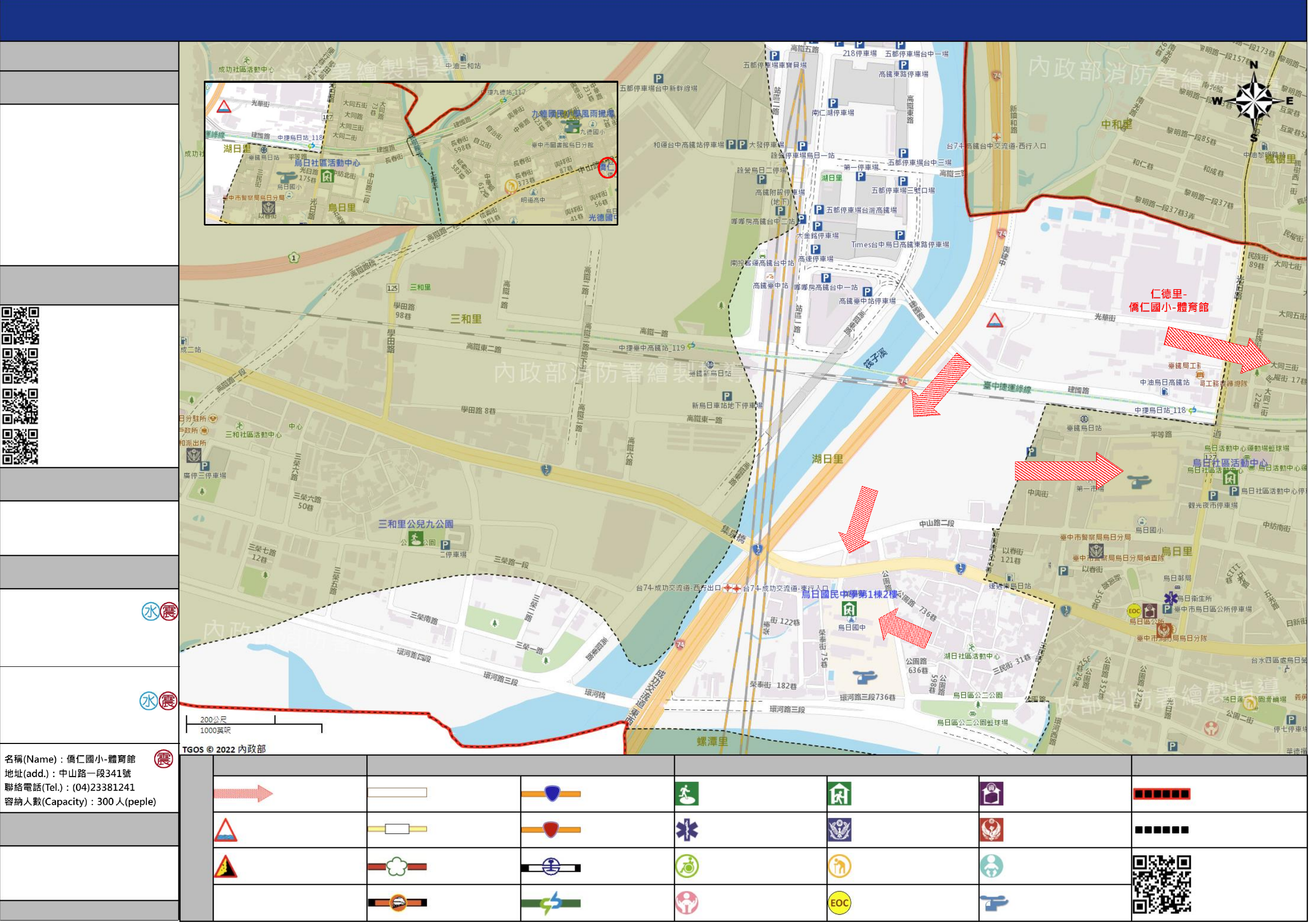Select the black dashed boundary line legend symbol
This screenshot has height=924, width=1309.
pos(1162,830)
